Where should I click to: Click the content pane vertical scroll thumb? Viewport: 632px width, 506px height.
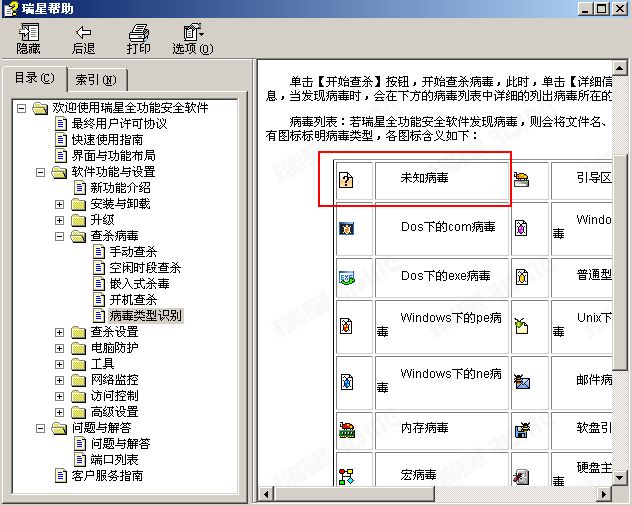pos(619,262)
